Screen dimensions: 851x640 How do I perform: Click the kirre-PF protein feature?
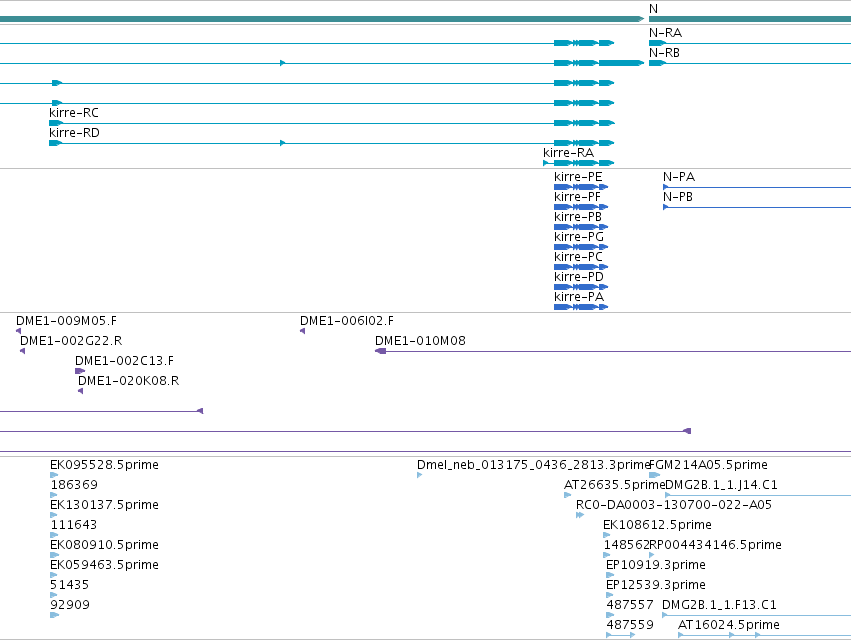(577, 197)
